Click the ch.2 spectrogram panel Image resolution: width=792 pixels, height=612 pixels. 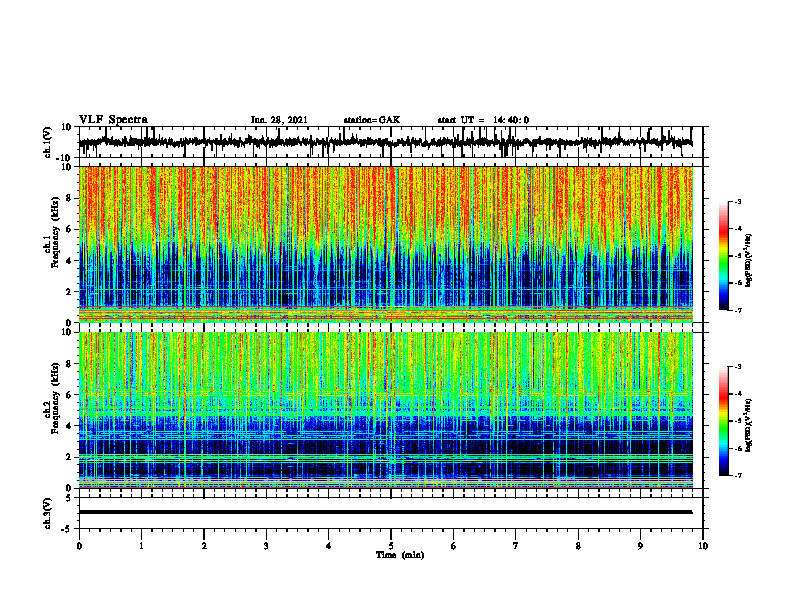point(386,410)
